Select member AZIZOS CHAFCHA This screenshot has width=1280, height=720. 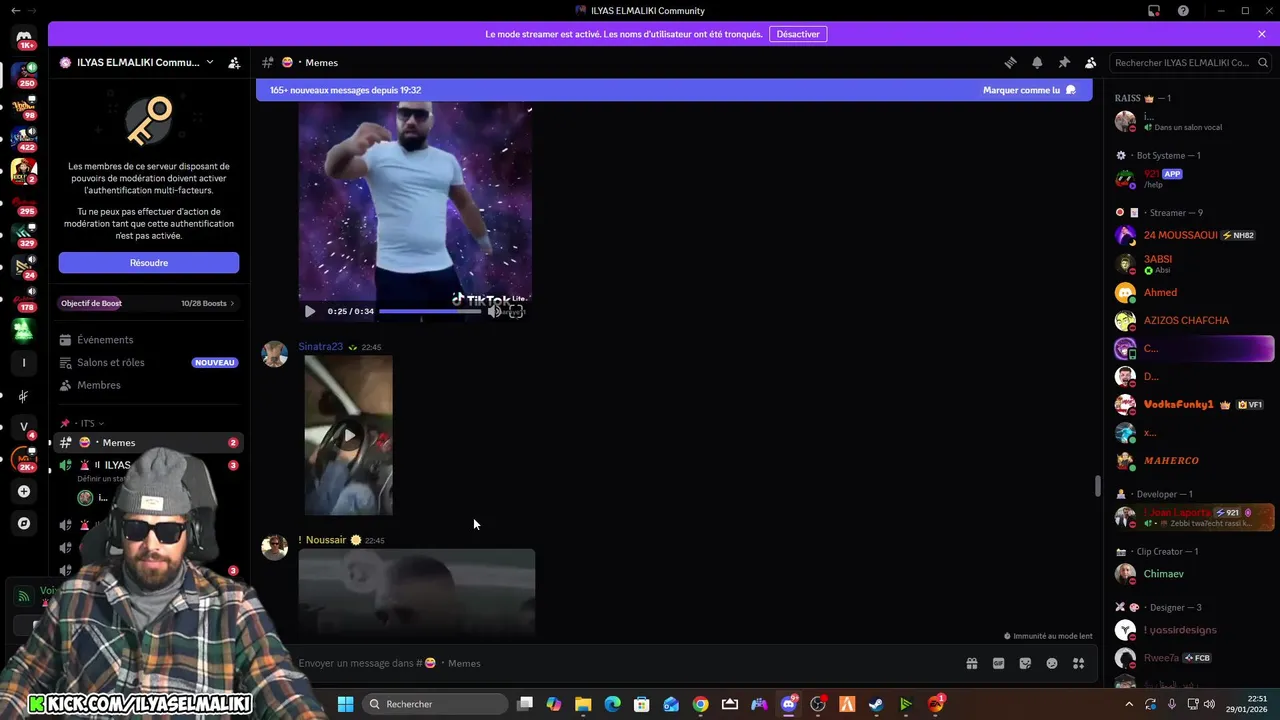tap(1194, 321)
